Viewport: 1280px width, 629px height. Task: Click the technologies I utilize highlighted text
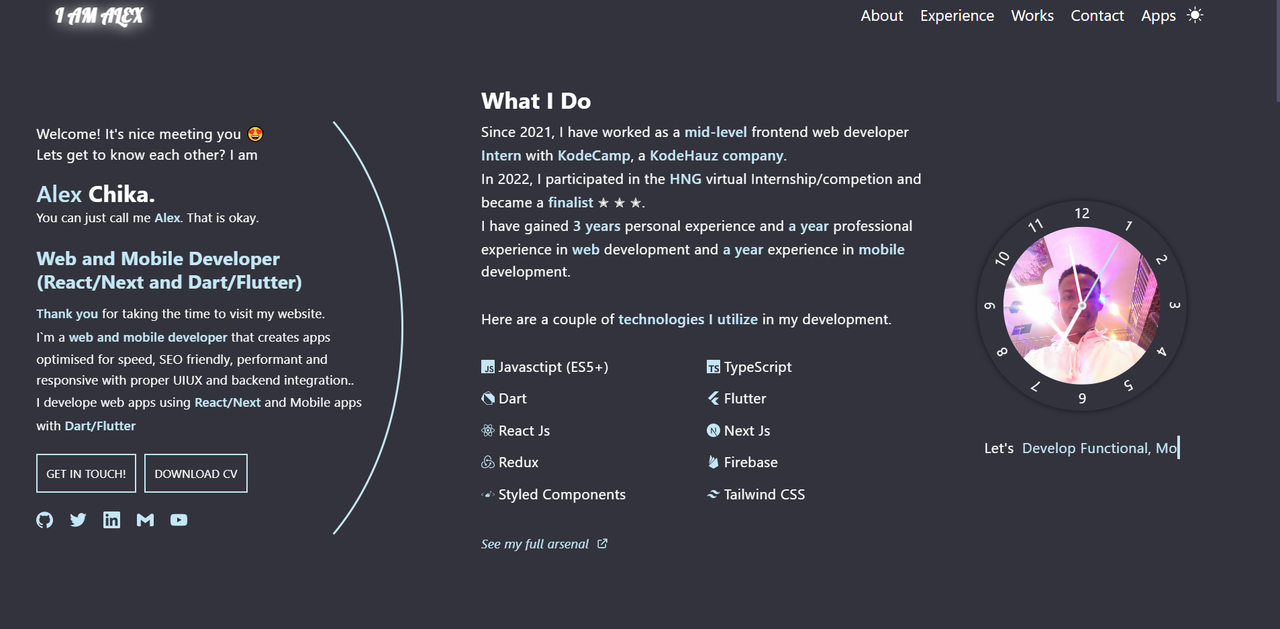coord(688,320)
